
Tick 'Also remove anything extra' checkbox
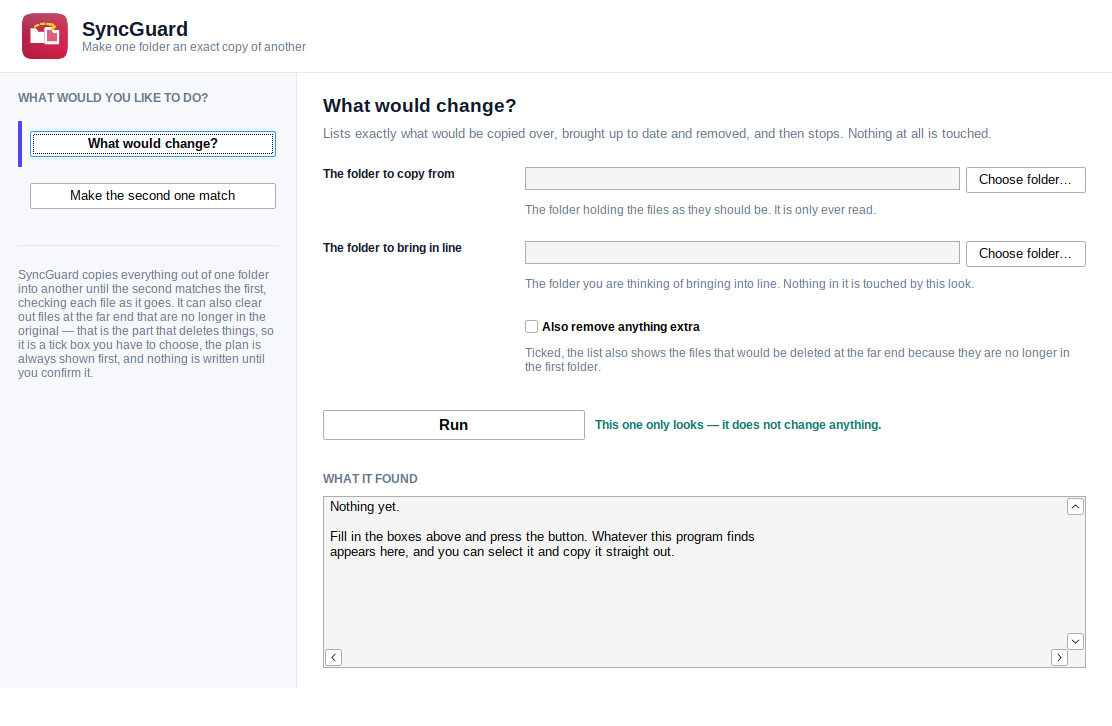531,327
